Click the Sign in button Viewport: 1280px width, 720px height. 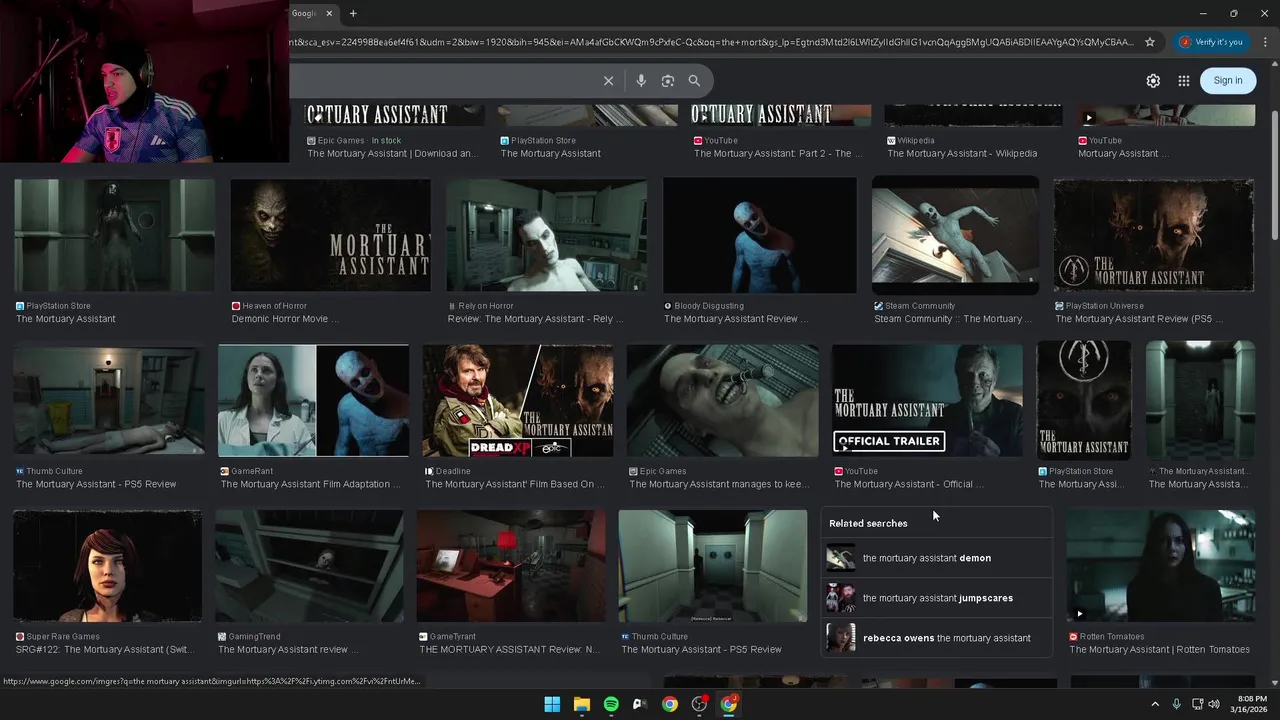[x=1228, y=81]
